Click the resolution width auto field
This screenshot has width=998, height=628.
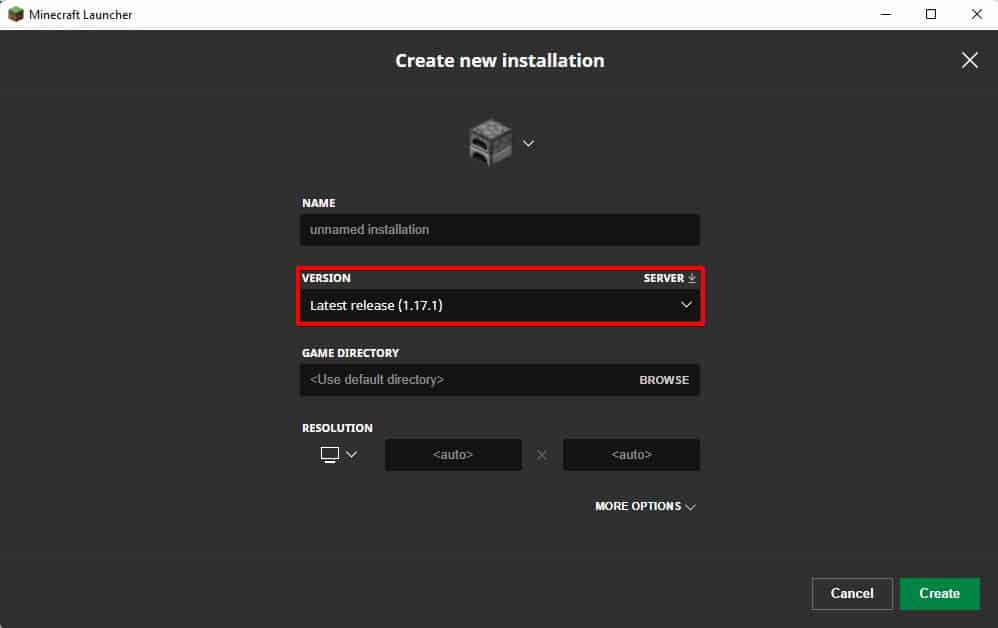tap(453, 454)
